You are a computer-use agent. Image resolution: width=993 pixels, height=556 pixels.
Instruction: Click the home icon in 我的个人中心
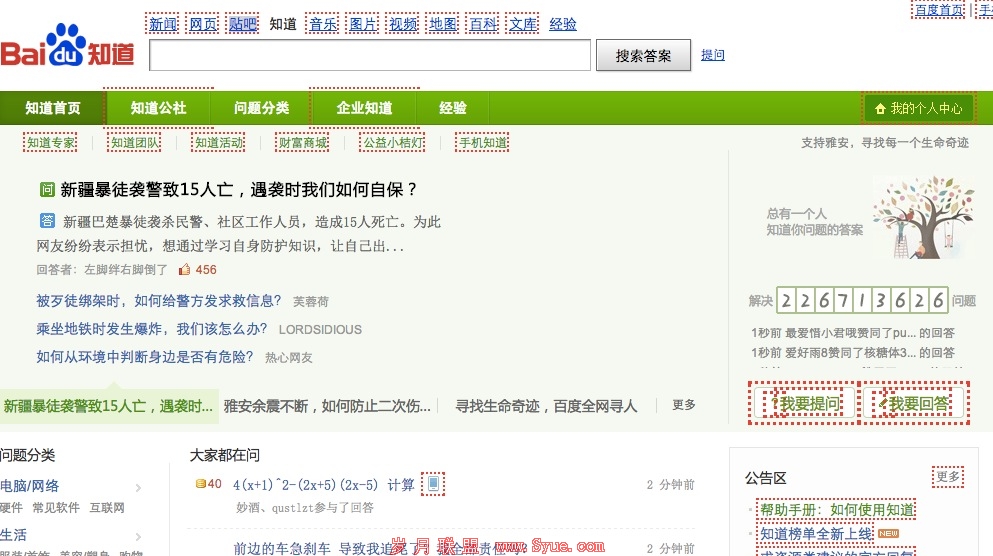(x=880, y=109)
